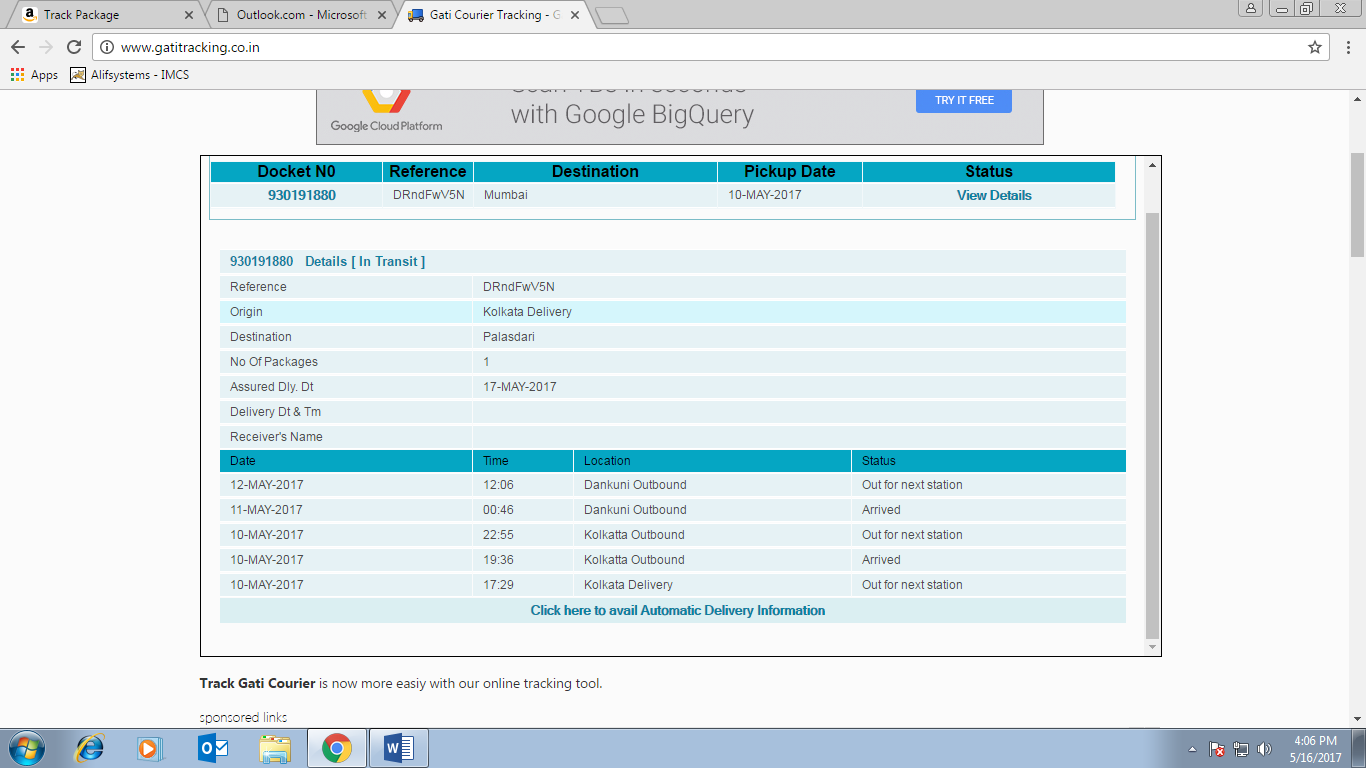
Task: Click the network tray icon
Action: [x=1241, y=749]
